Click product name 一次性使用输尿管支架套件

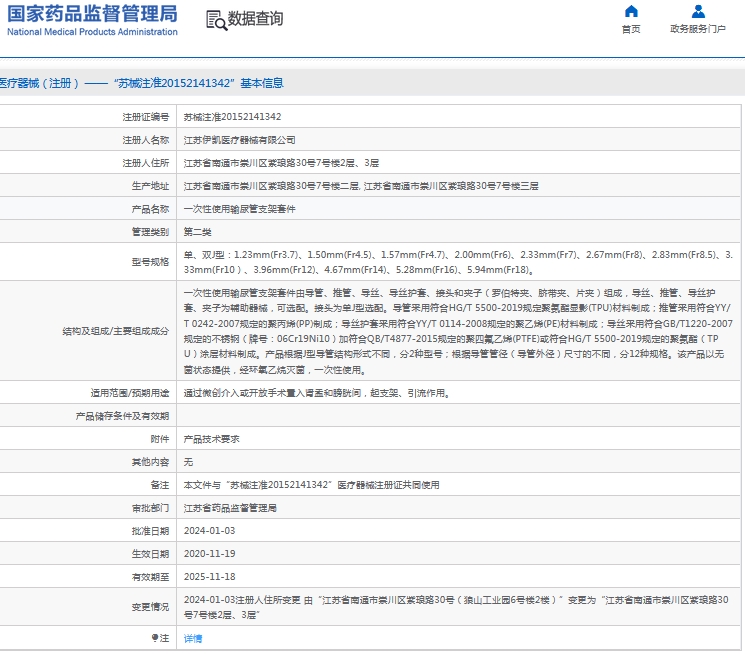click(239, 209)
